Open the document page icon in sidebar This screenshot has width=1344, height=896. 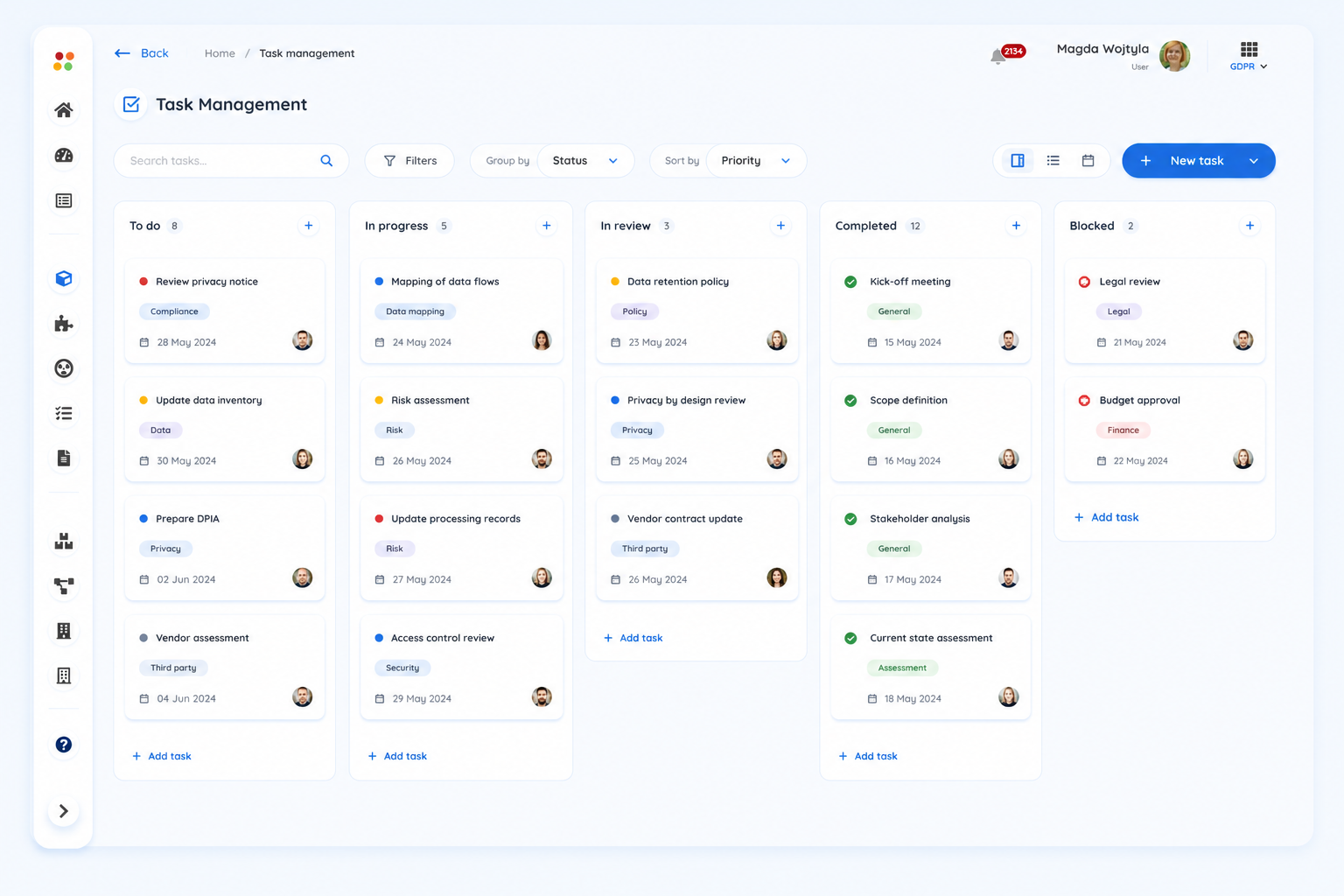click(64, 458)
